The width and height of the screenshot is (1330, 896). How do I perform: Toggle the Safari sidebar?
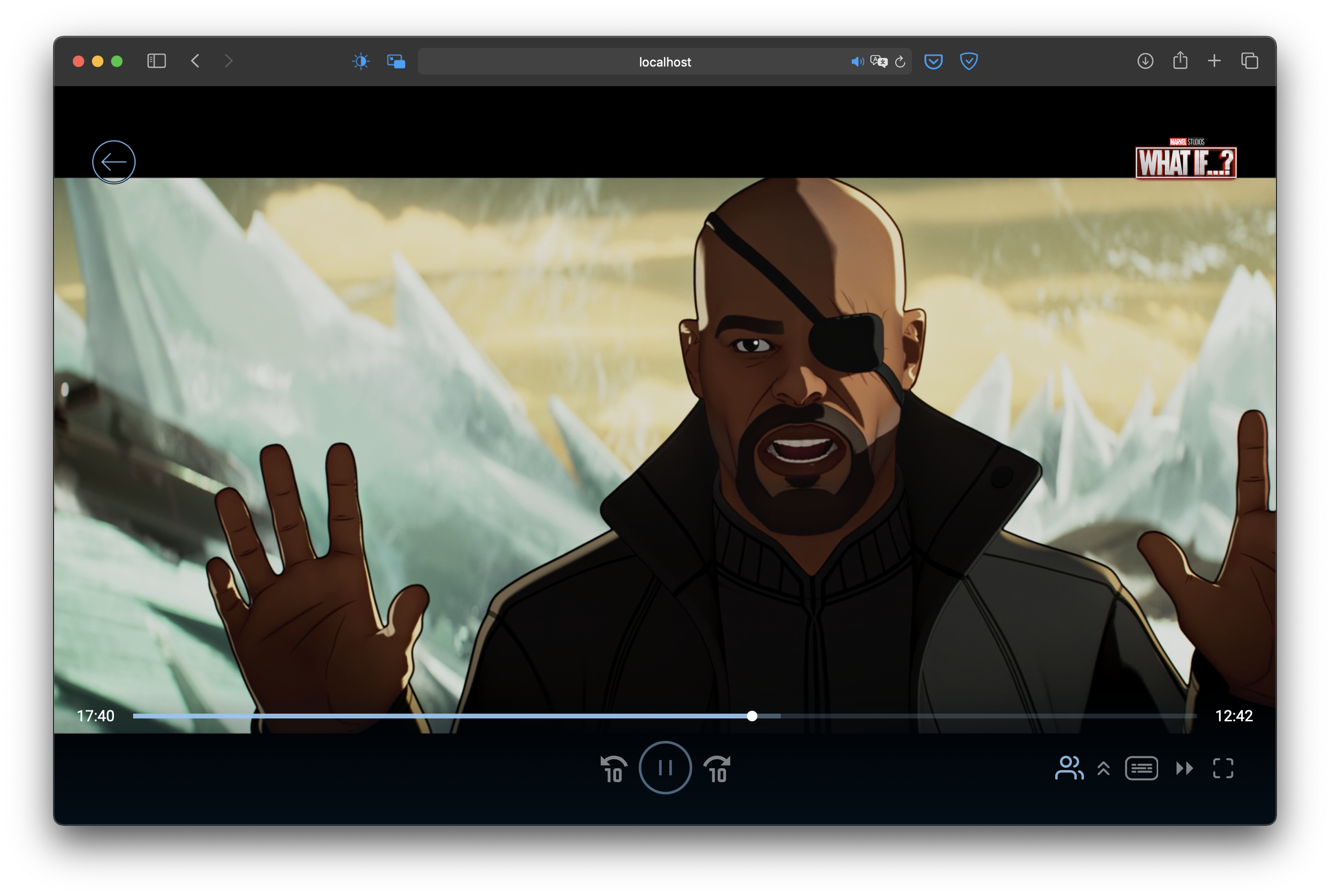point(157,61)
